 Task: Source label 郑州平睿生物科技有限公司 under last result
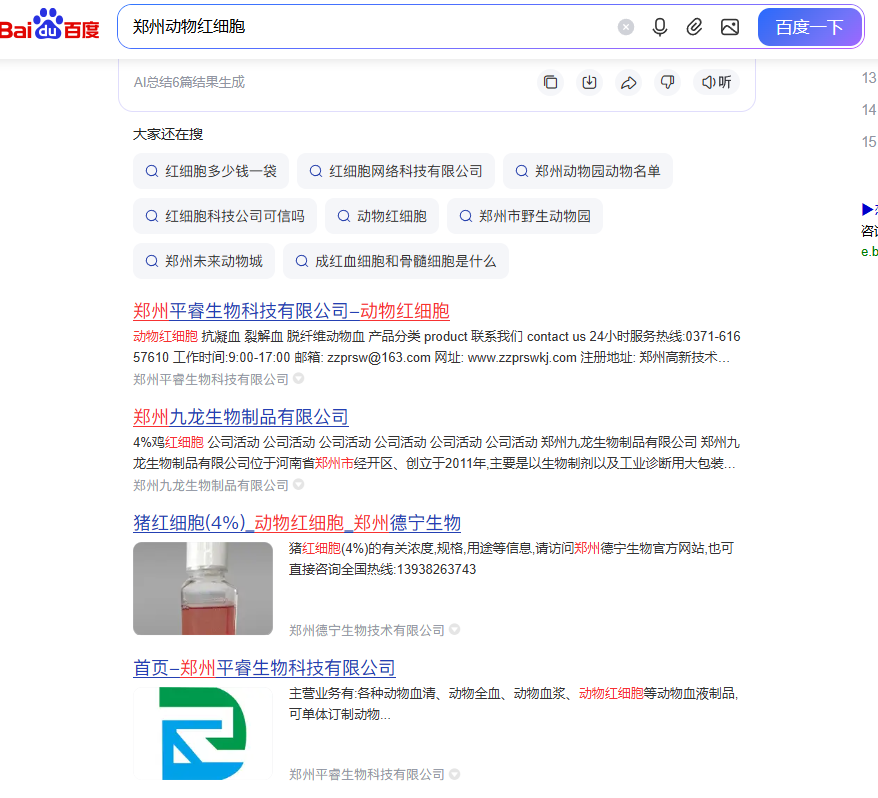[367, 774]
